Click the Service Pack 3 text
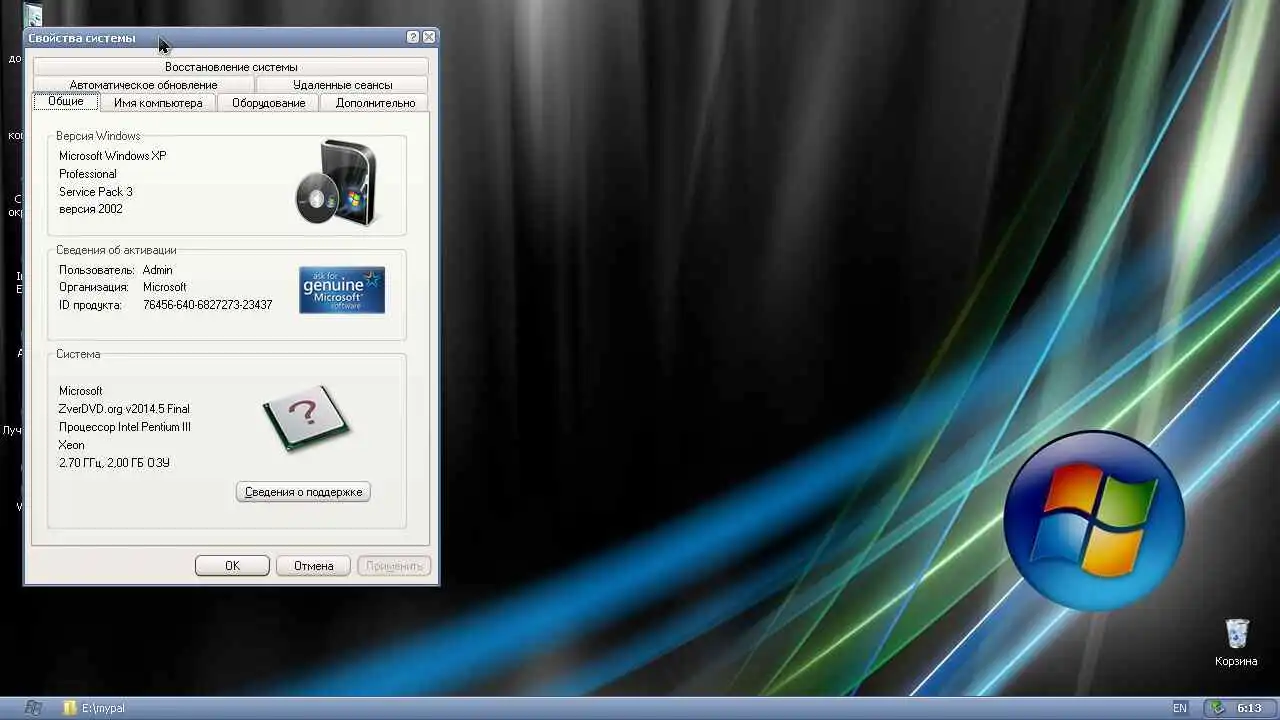The width and height of the screenshot is (1280, 720). pos(95,192)
